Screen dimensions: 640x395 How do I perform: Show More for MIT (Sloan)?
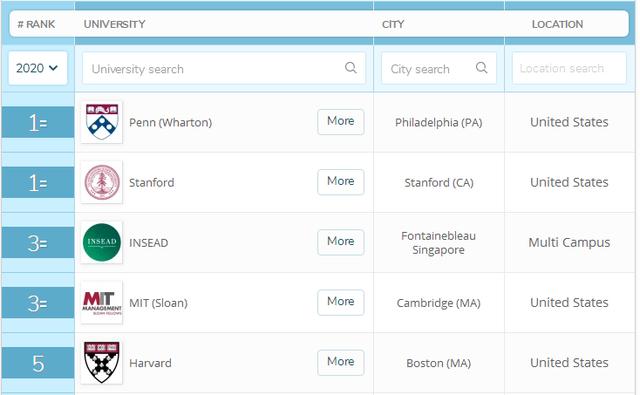click(x=341, y=302)
